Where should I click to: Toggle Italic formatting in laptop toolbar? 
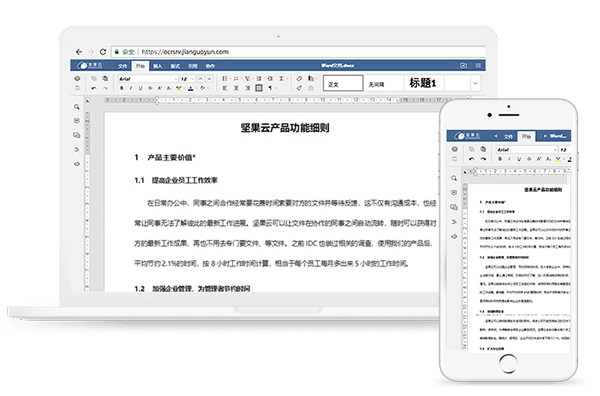click(x=131, y=88)
